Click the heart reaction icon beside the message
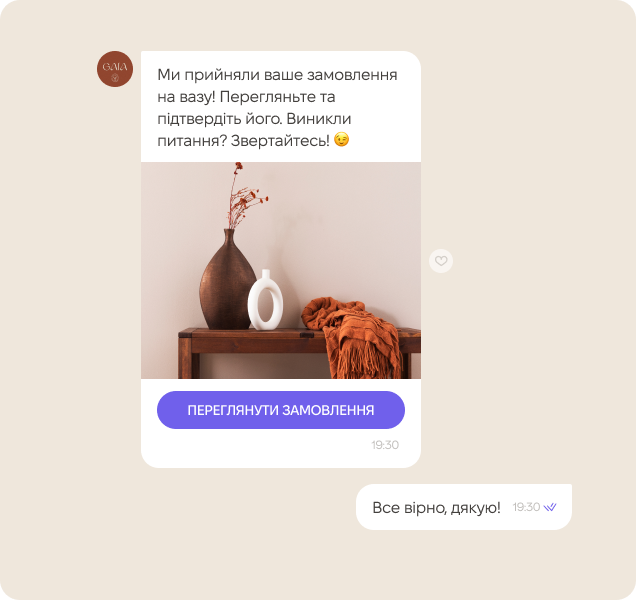The image size is (636, 600). coord(441,261)
